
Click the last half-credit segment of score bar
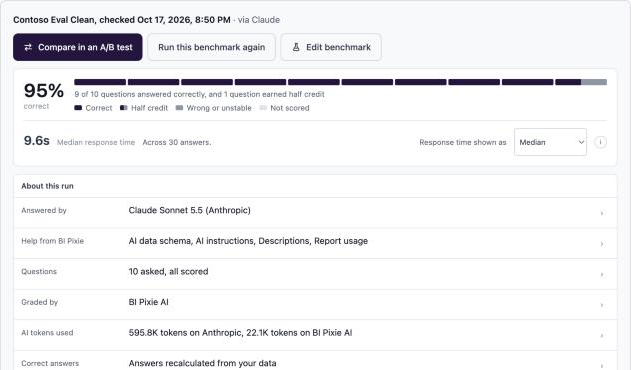point(581,82)
